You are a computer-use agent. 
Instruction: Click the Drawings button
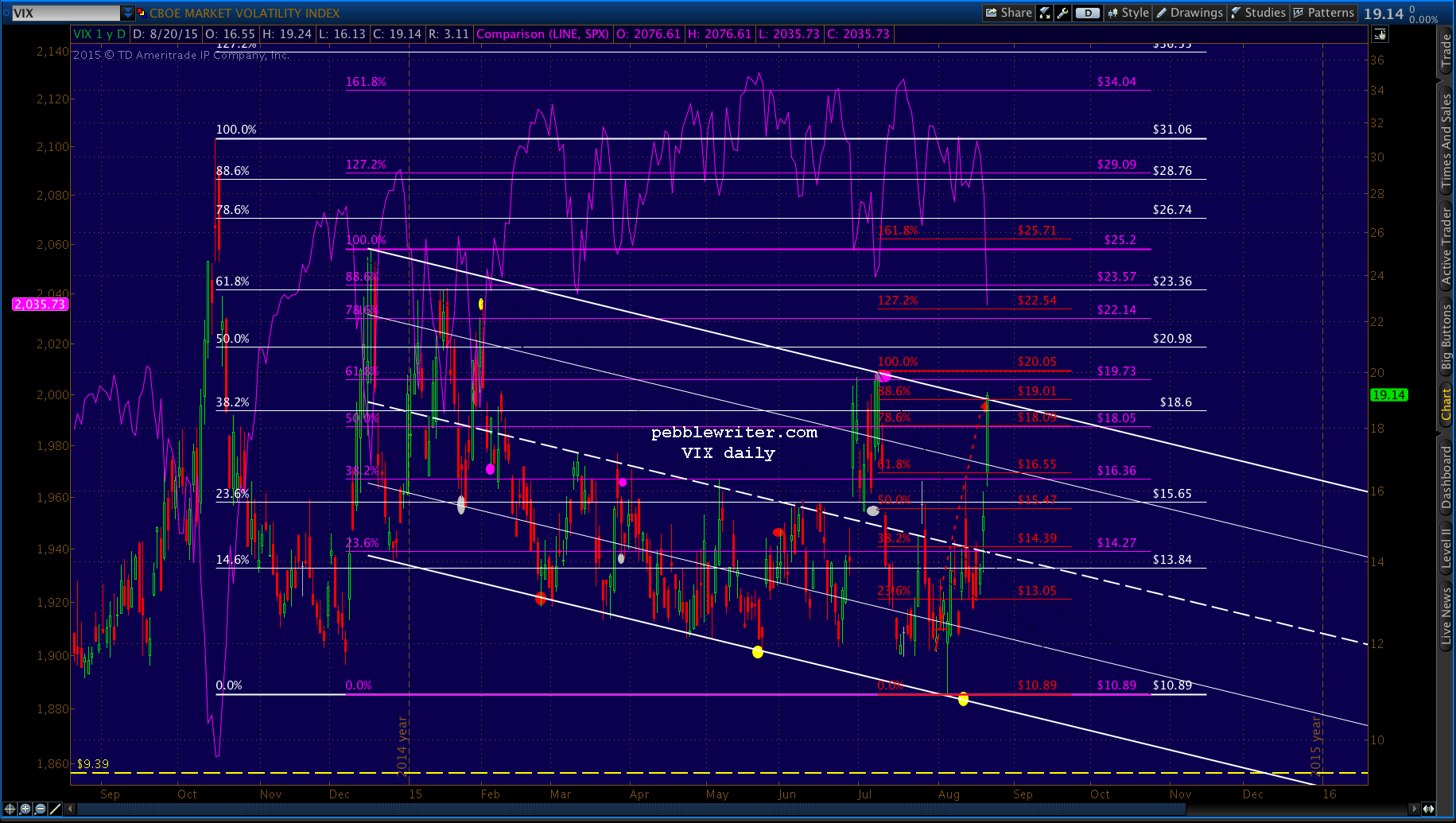[1190, 13]
